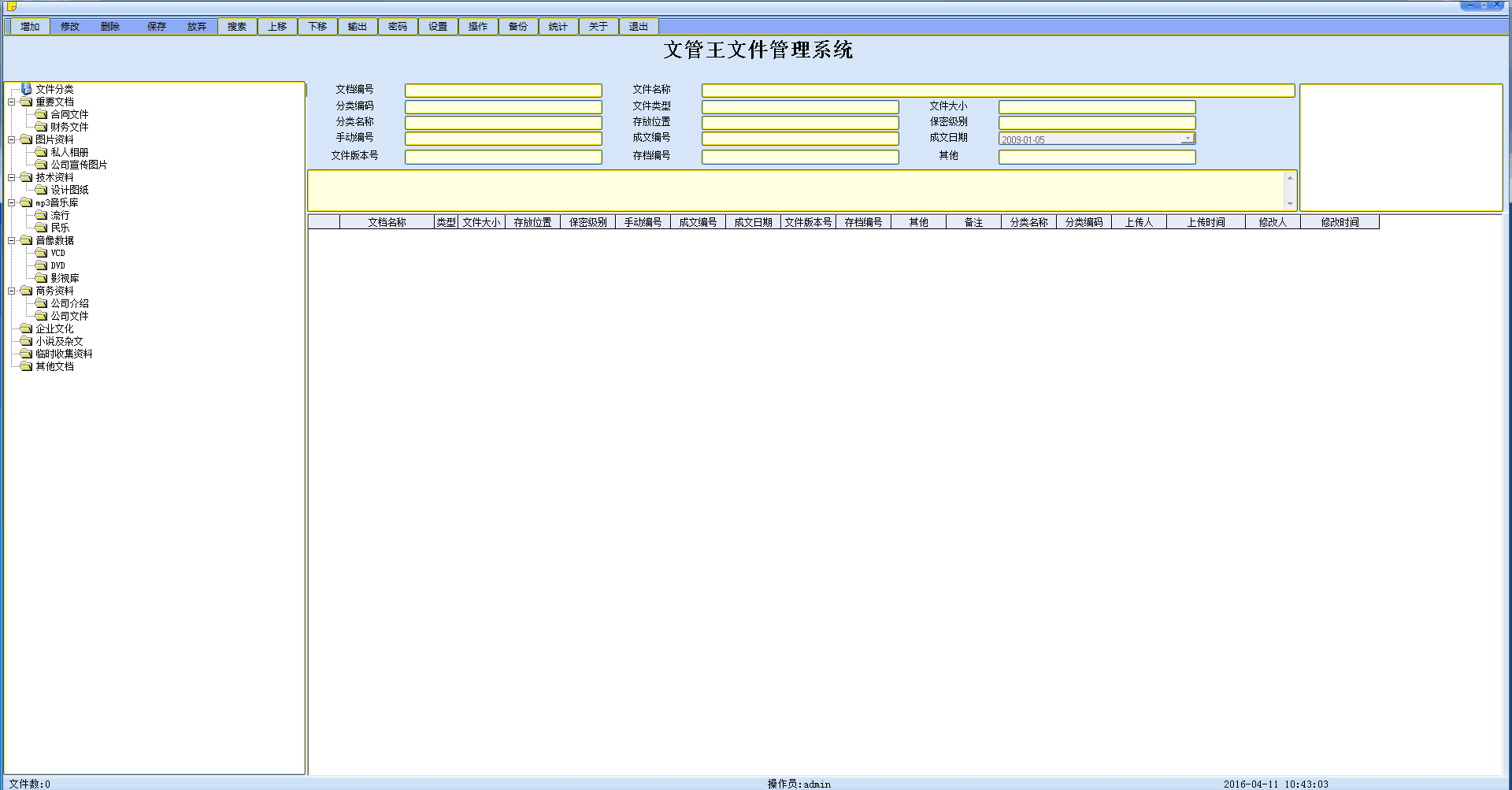Click the 公司介绍 folder icon
The width and height of the screenshot is (1512, 790).
click(x=41, y=303)
